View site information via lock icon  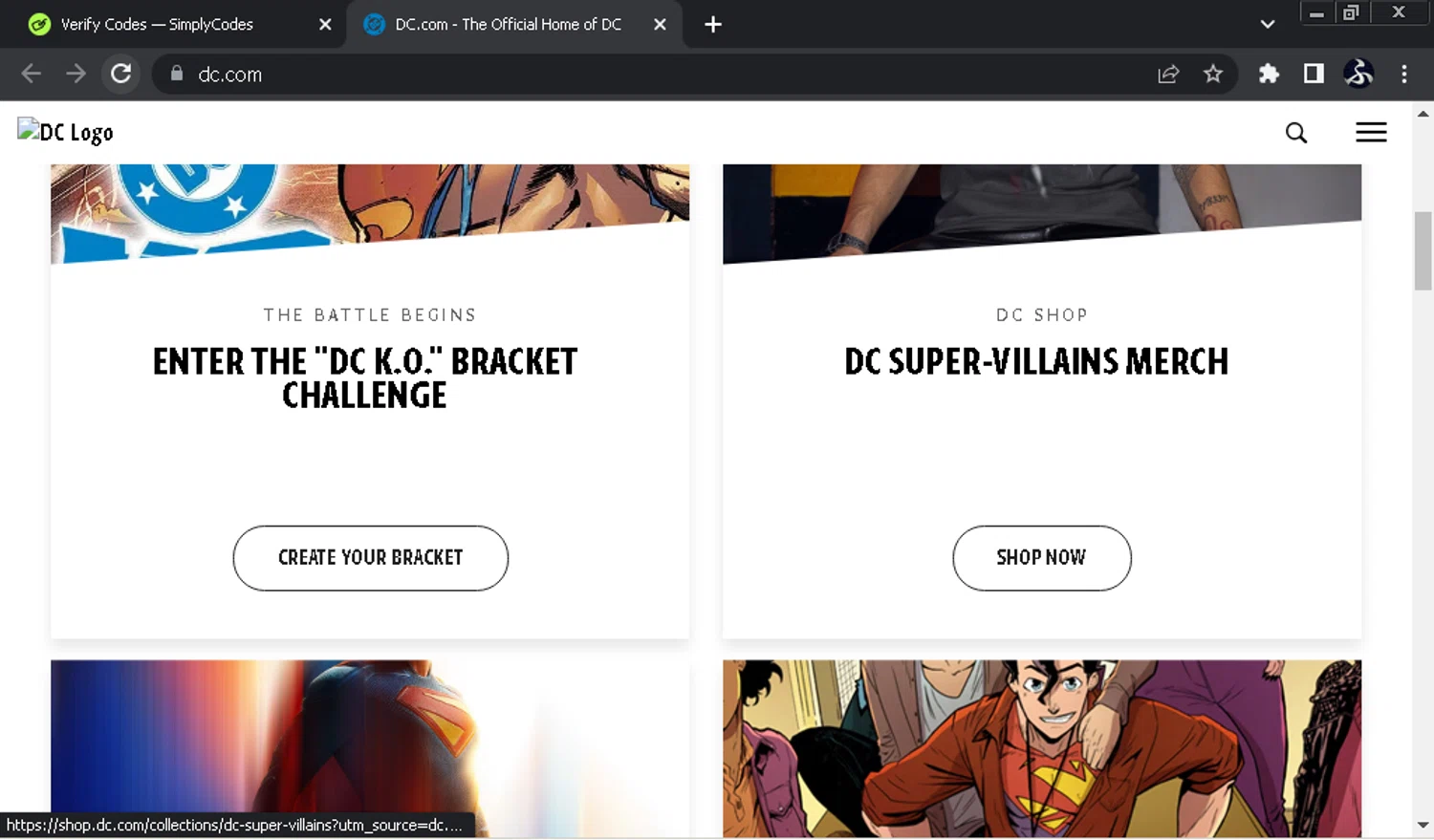tap(177, 74)
